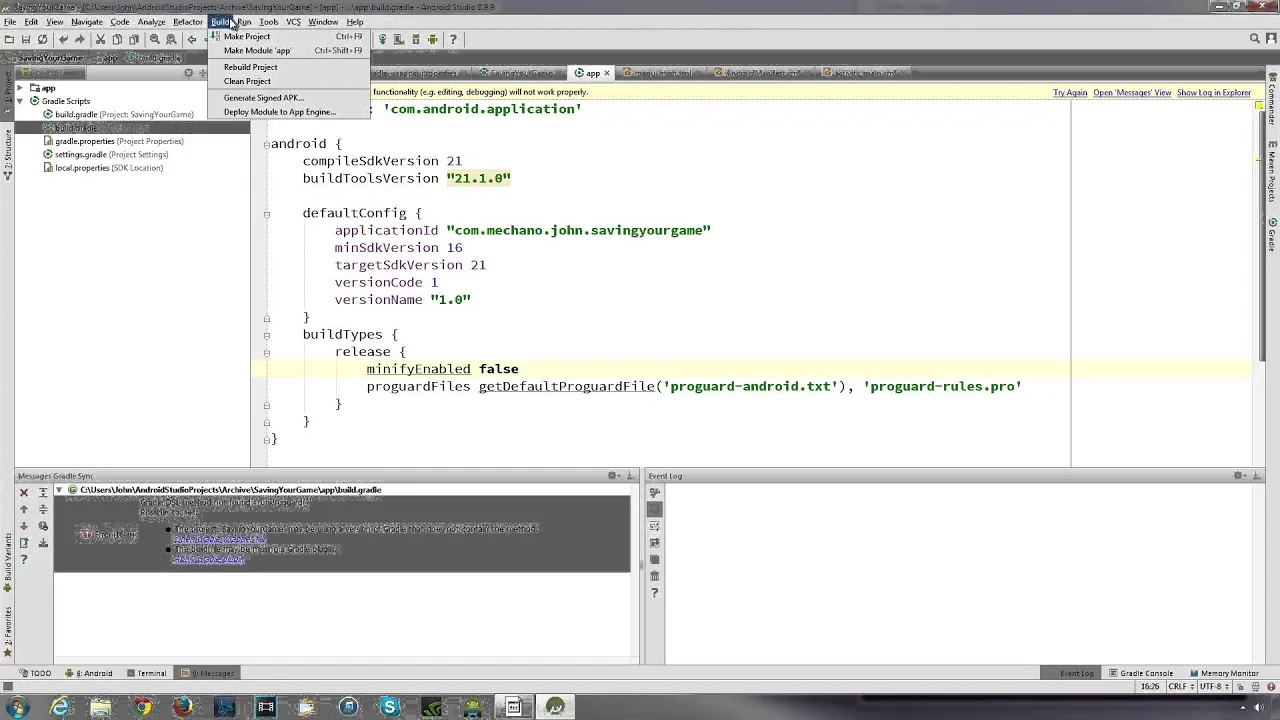The height and width of the screenshot is (720, 1280).
Task: Event Log panel gear settings icon
Action: coord(1240,476)
